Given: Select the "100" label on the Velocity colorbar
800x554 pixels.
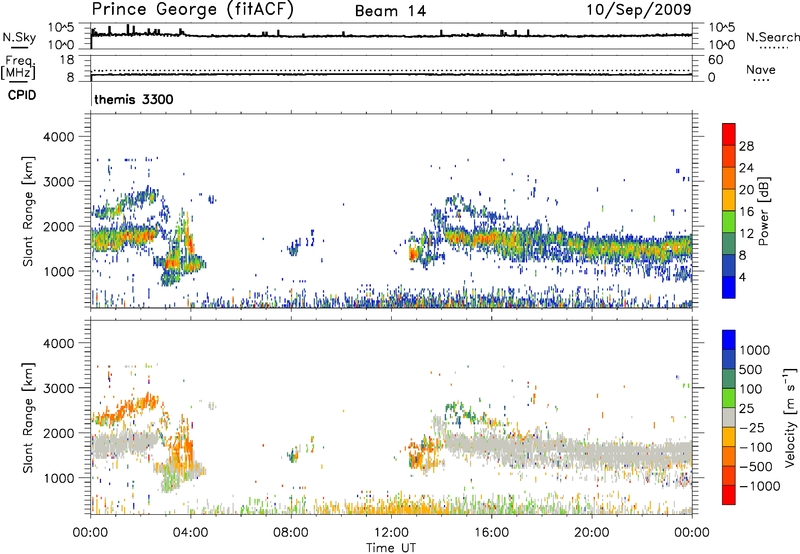Looking at the screenshot, I should point(751,389).
